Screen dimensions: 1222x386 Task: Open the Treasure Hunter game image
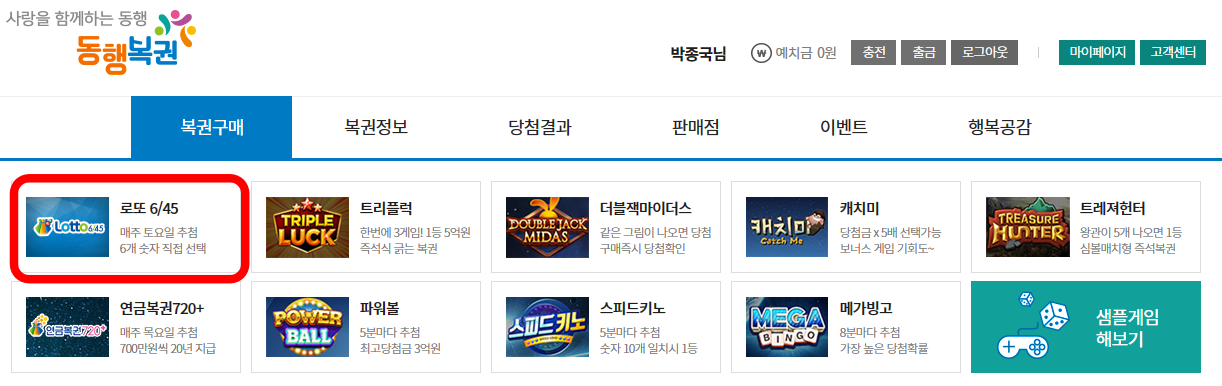[x=1027, y=227]
